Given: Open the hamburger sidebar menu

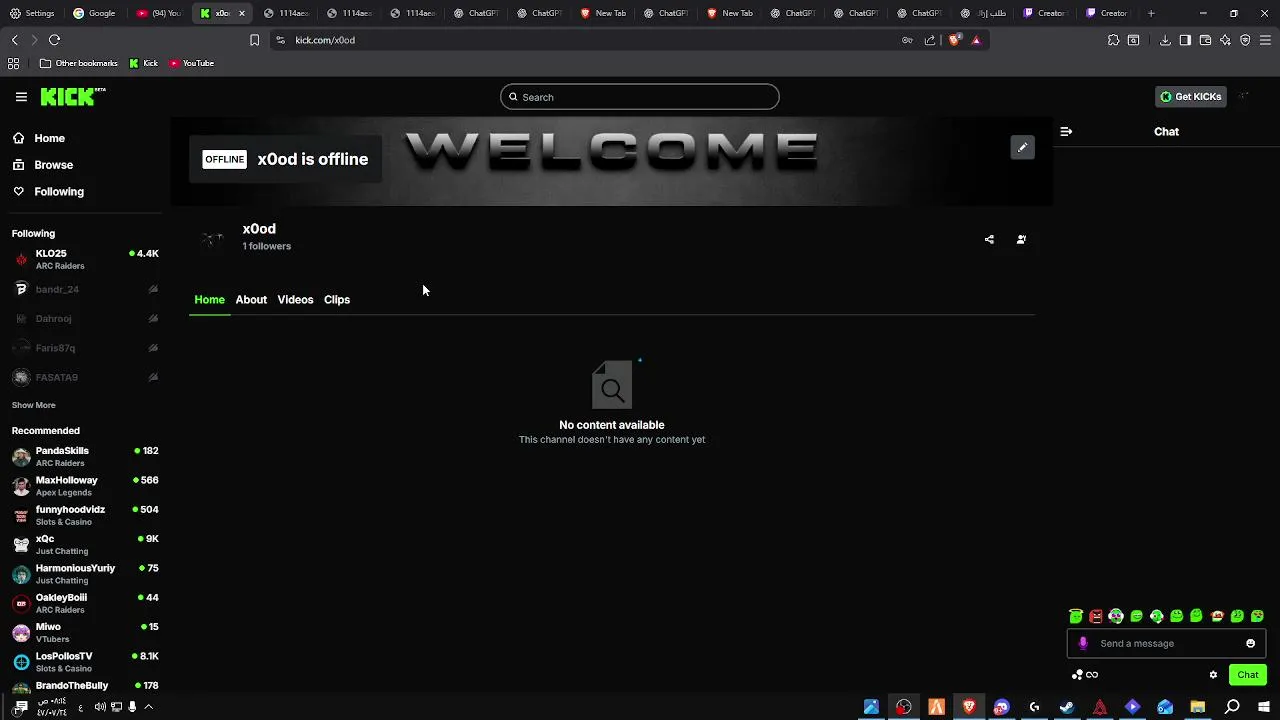Looking at the screenshot, I should (21, 97).
